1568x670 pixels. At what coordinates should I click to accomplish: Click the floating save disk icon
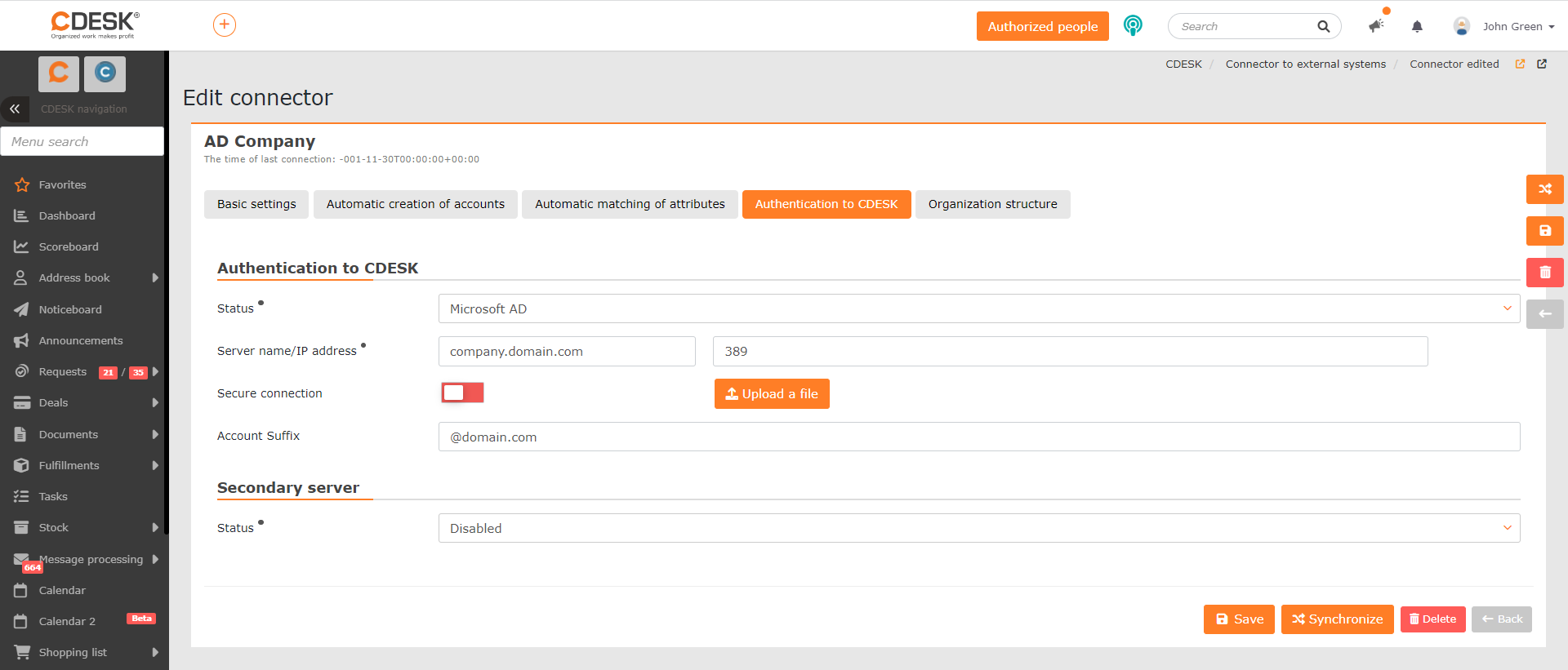[x=1545, y=231]
